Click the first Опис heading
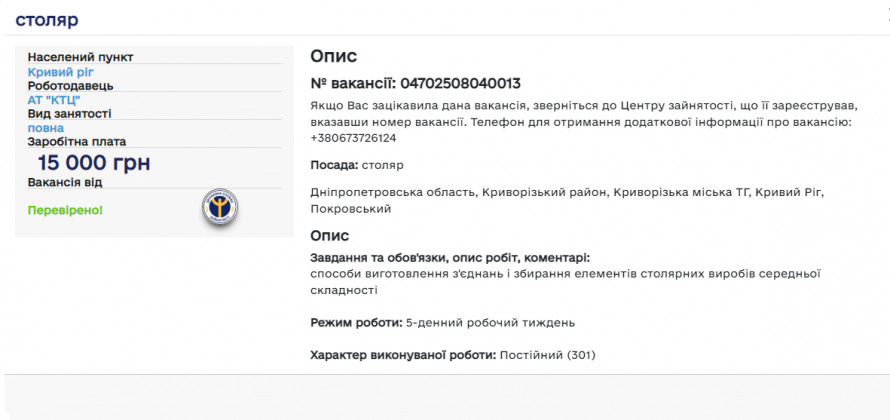The height and width of the screenshot is (420, 890). 333,57
